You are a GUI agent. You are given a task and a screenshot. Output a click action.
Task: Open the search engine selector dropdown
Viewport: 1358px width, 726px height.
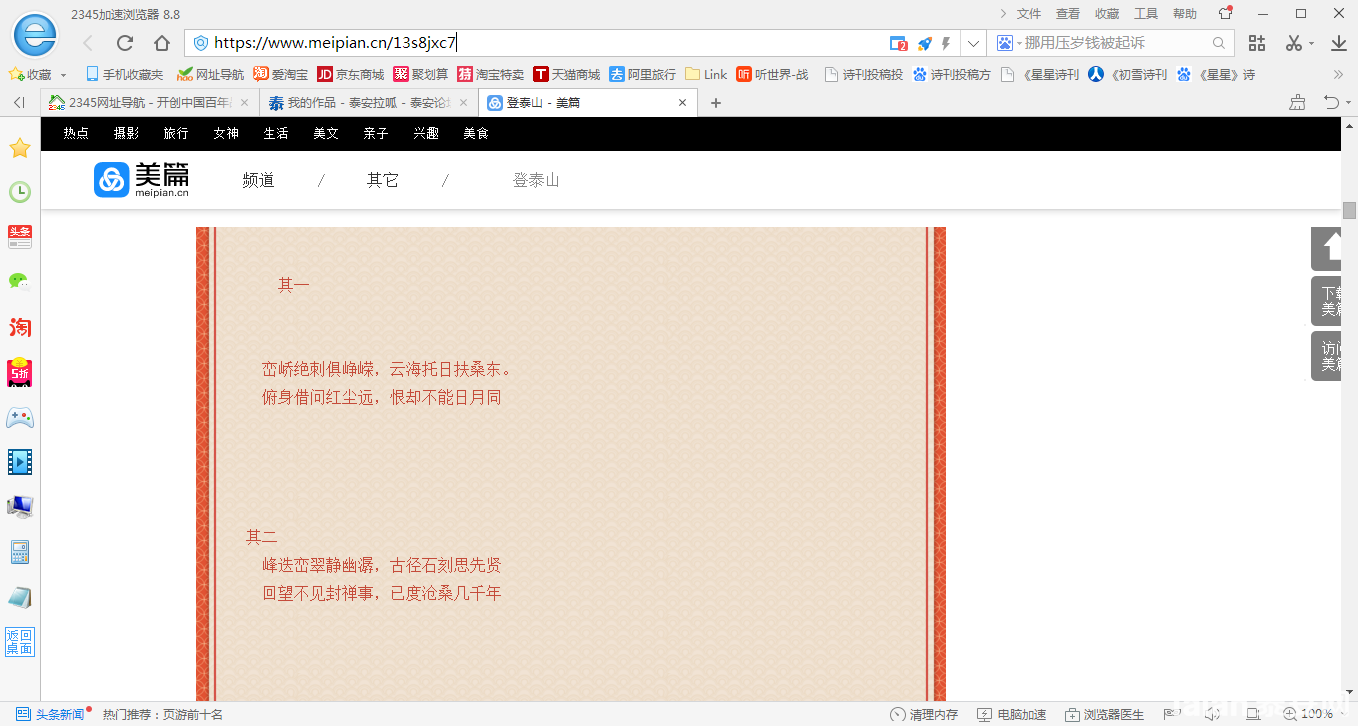(1009, 43)
